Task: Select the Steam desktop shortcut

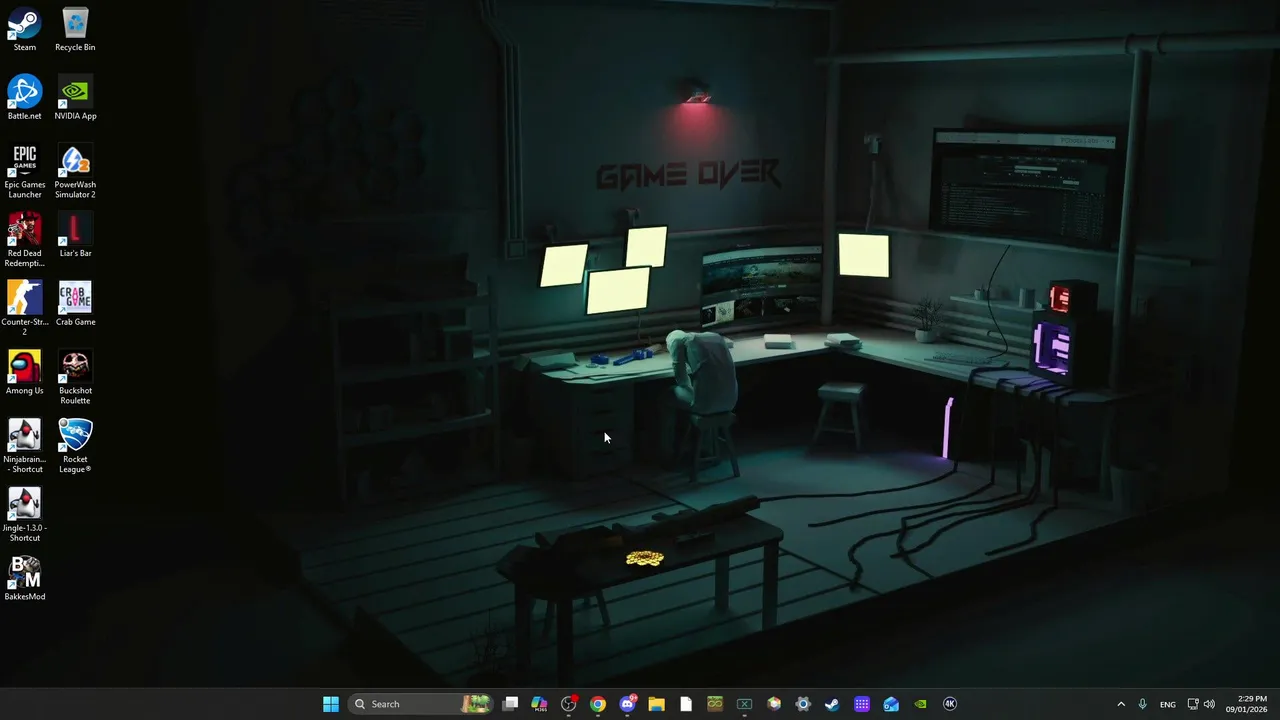Action: click(x=25, y=30)
